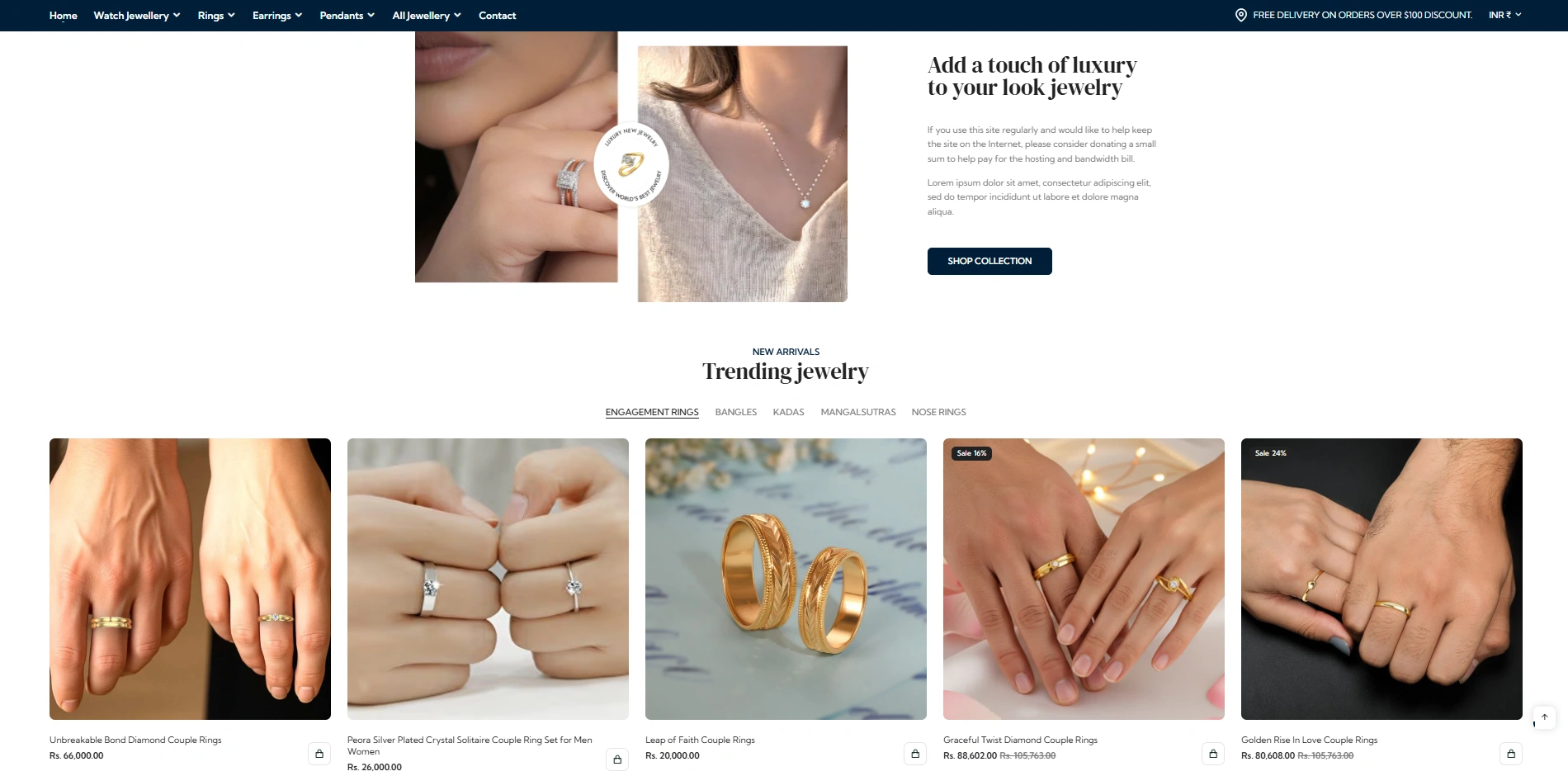Switch to the Nose Rings tab
This screenshot has width=1568, height=776.
pos(938,412)
